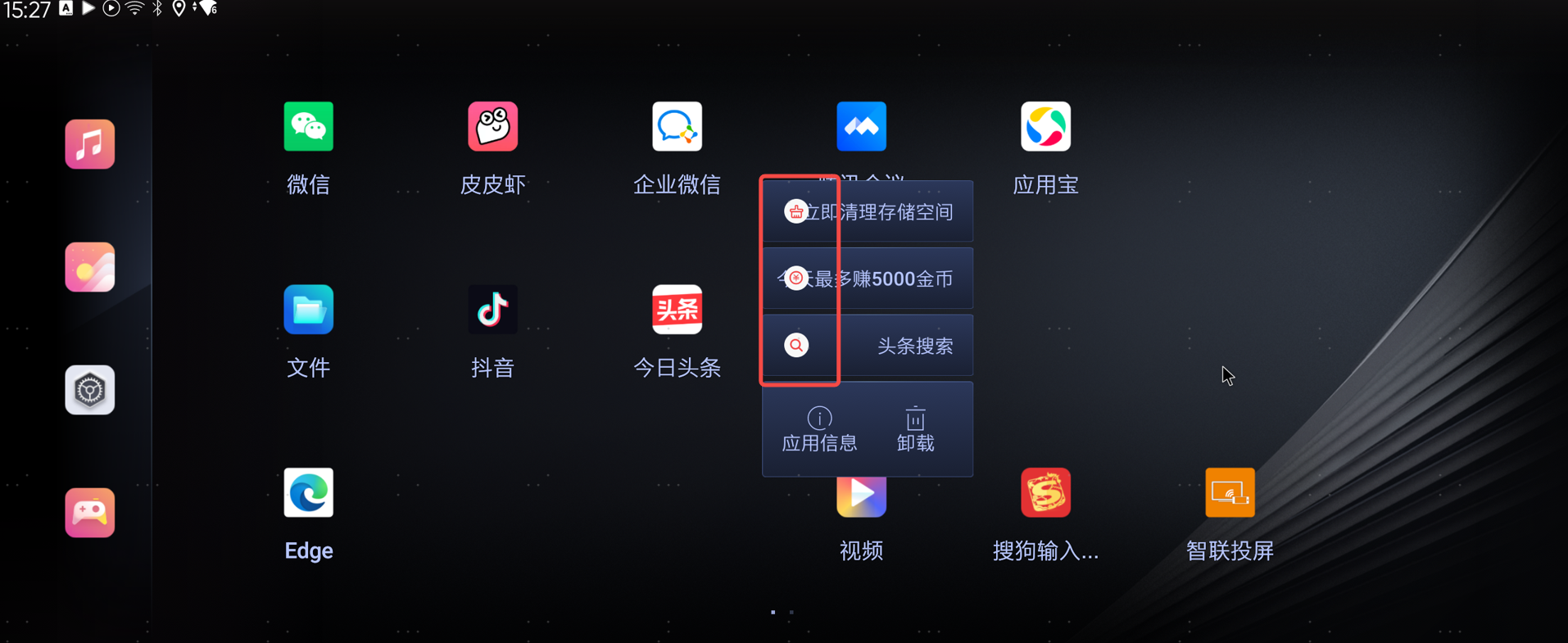Click 卸载 uninstall button
Viewport: 1568px width, 643px height.
[915, 429]
